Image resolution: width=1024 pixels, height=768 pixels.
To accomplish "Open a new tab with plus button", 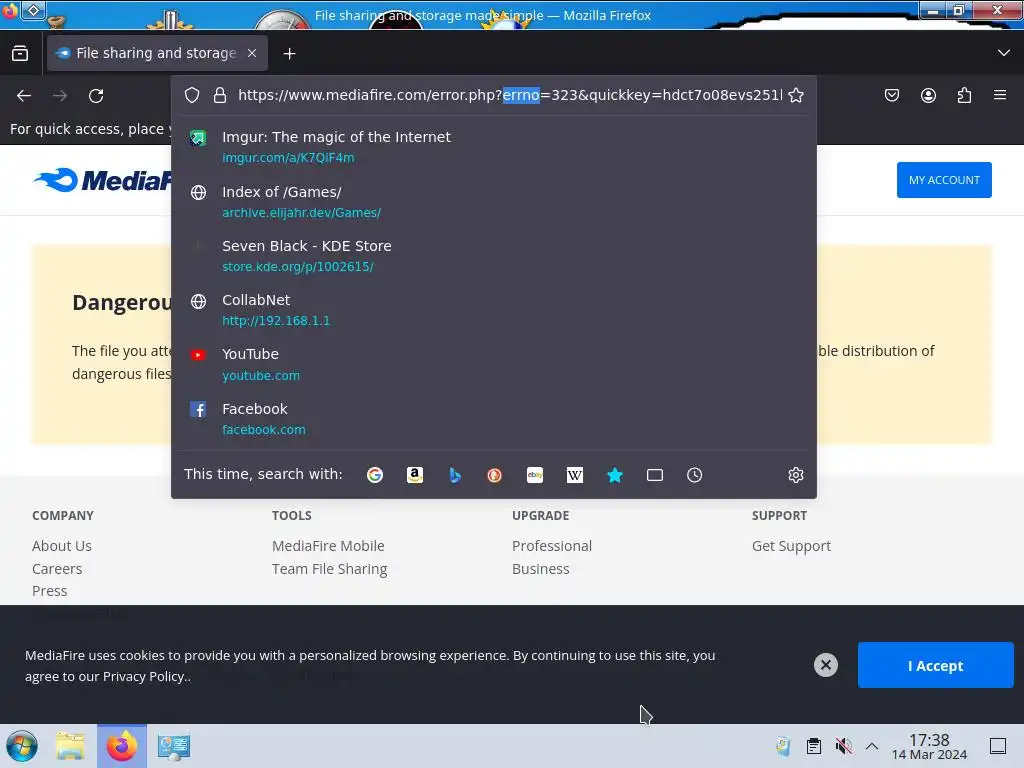I will click(x=289, y=54).
